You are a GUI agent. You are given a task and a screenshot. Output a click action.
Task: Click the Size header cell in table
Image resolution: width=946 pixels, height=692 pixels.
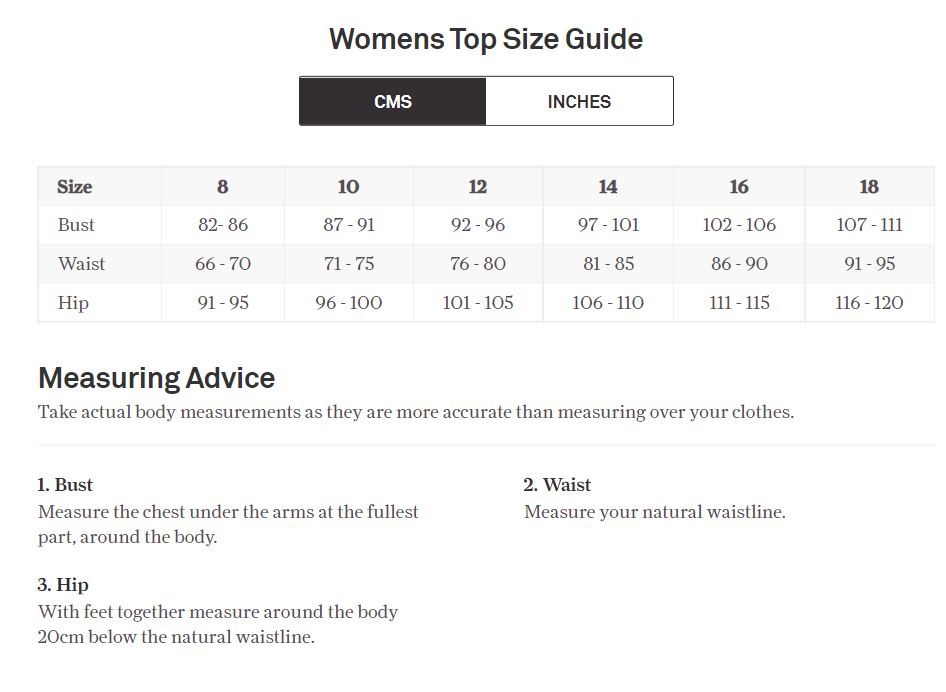75,187
